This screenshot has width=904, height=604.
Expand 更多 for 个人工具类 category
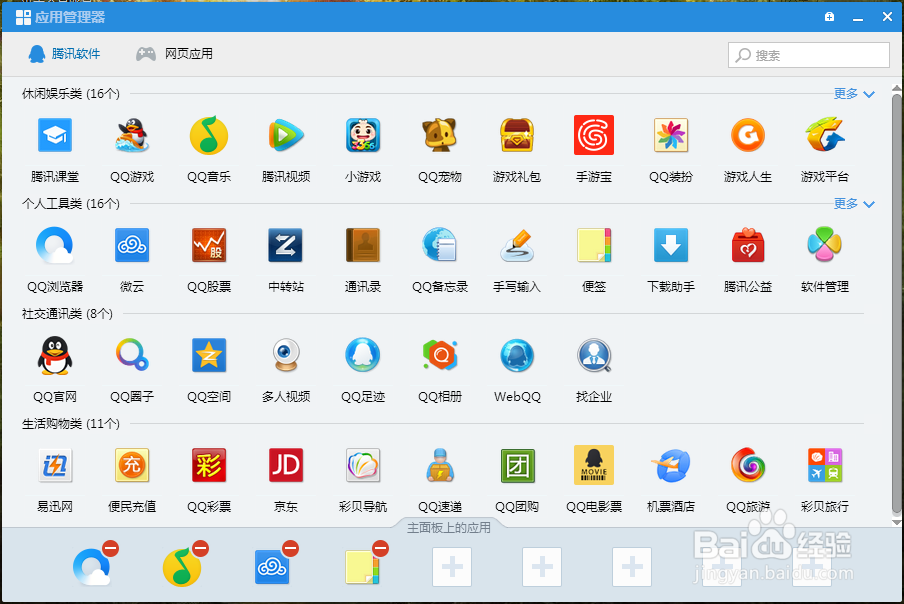click(854, 203)
